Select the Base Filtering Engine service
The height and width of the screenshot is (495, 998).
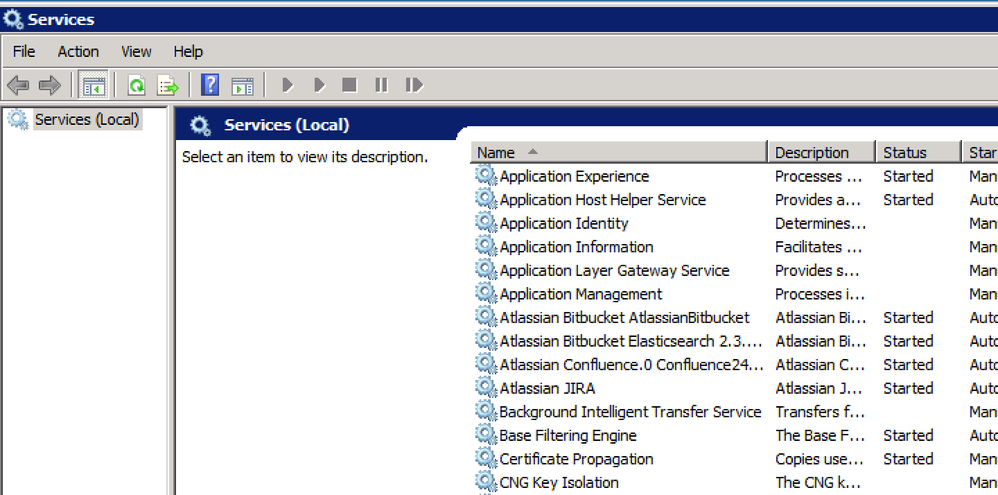[568, 435]
